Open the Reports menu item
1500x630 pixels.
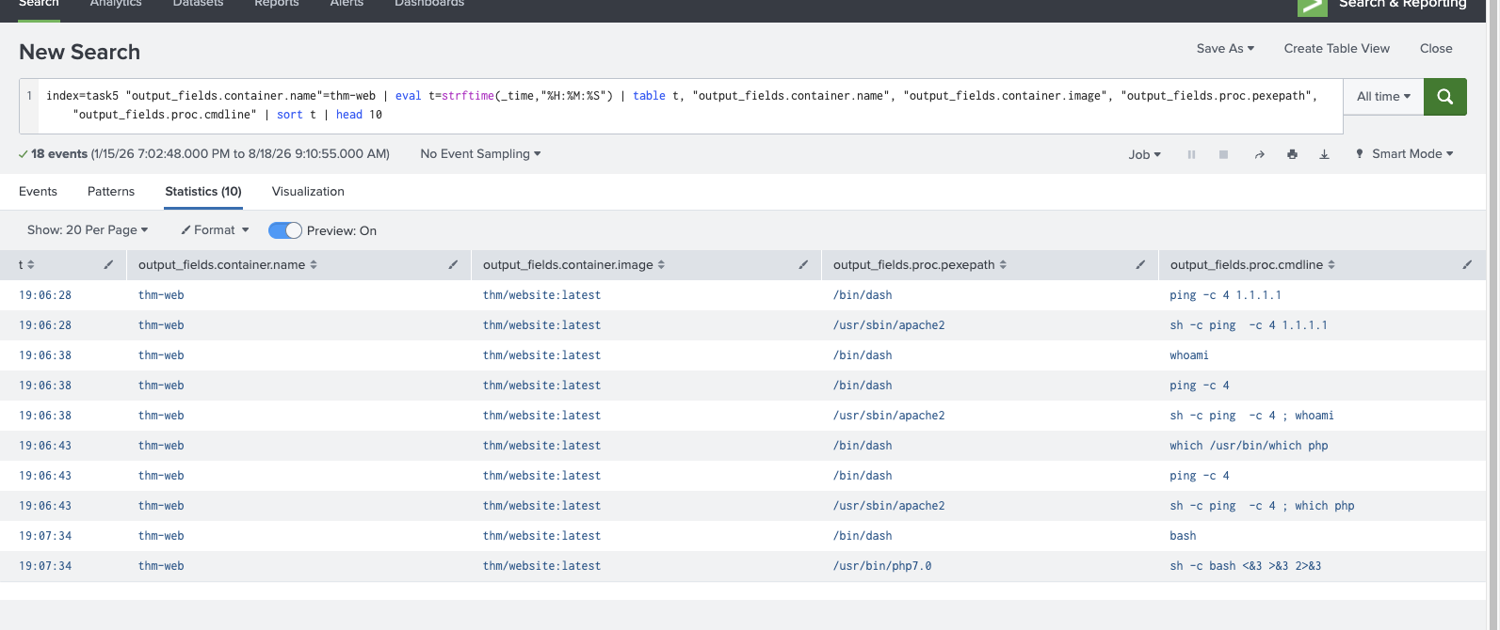pyautogui.click(x=277, y=4)
